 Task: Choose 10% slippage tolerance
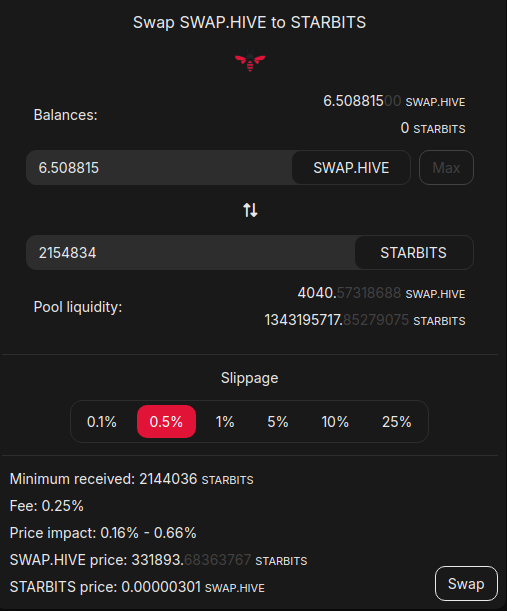click(335, 422)
